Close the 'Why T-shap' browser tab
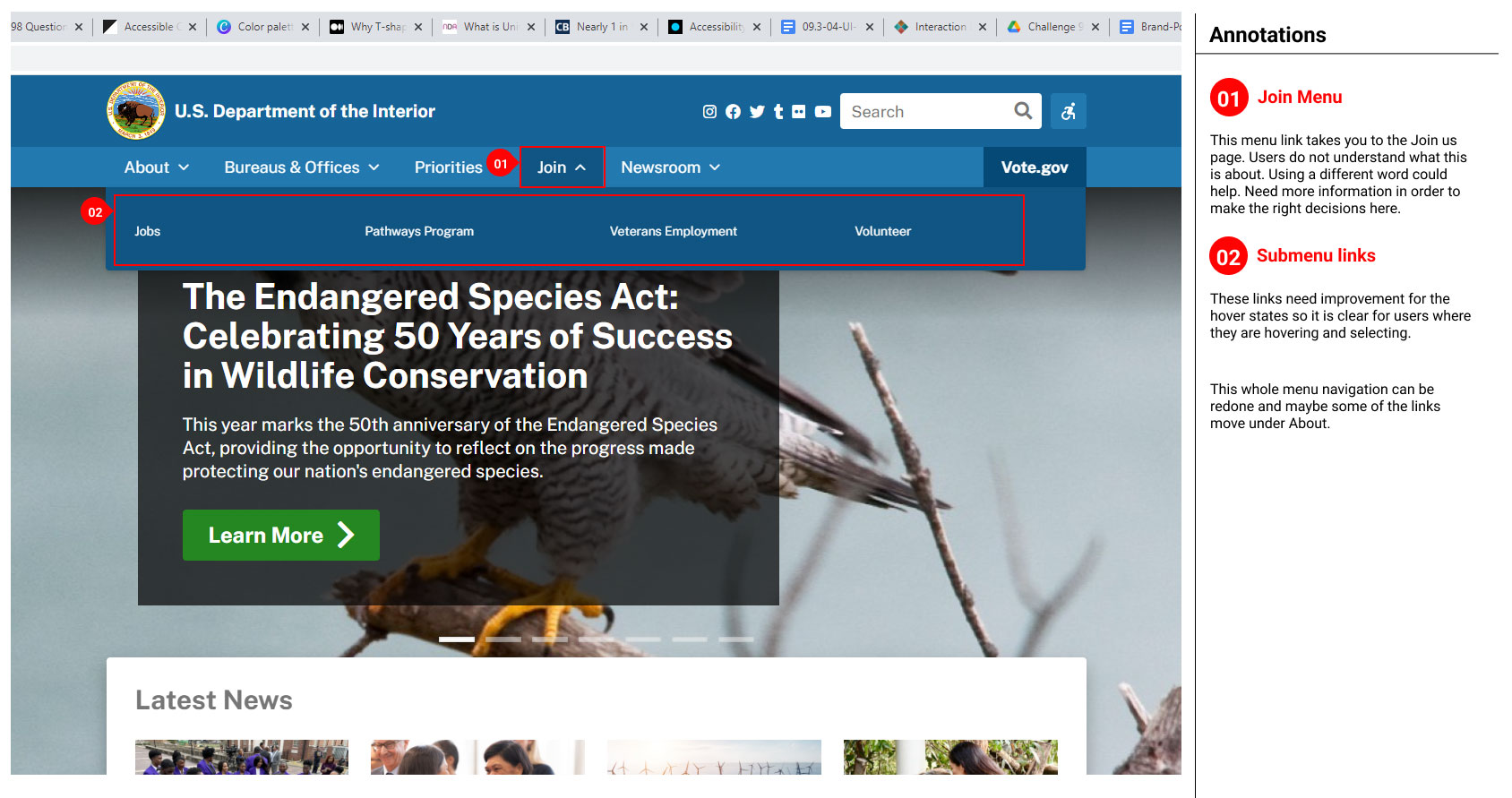 click(x=418, y=27)
